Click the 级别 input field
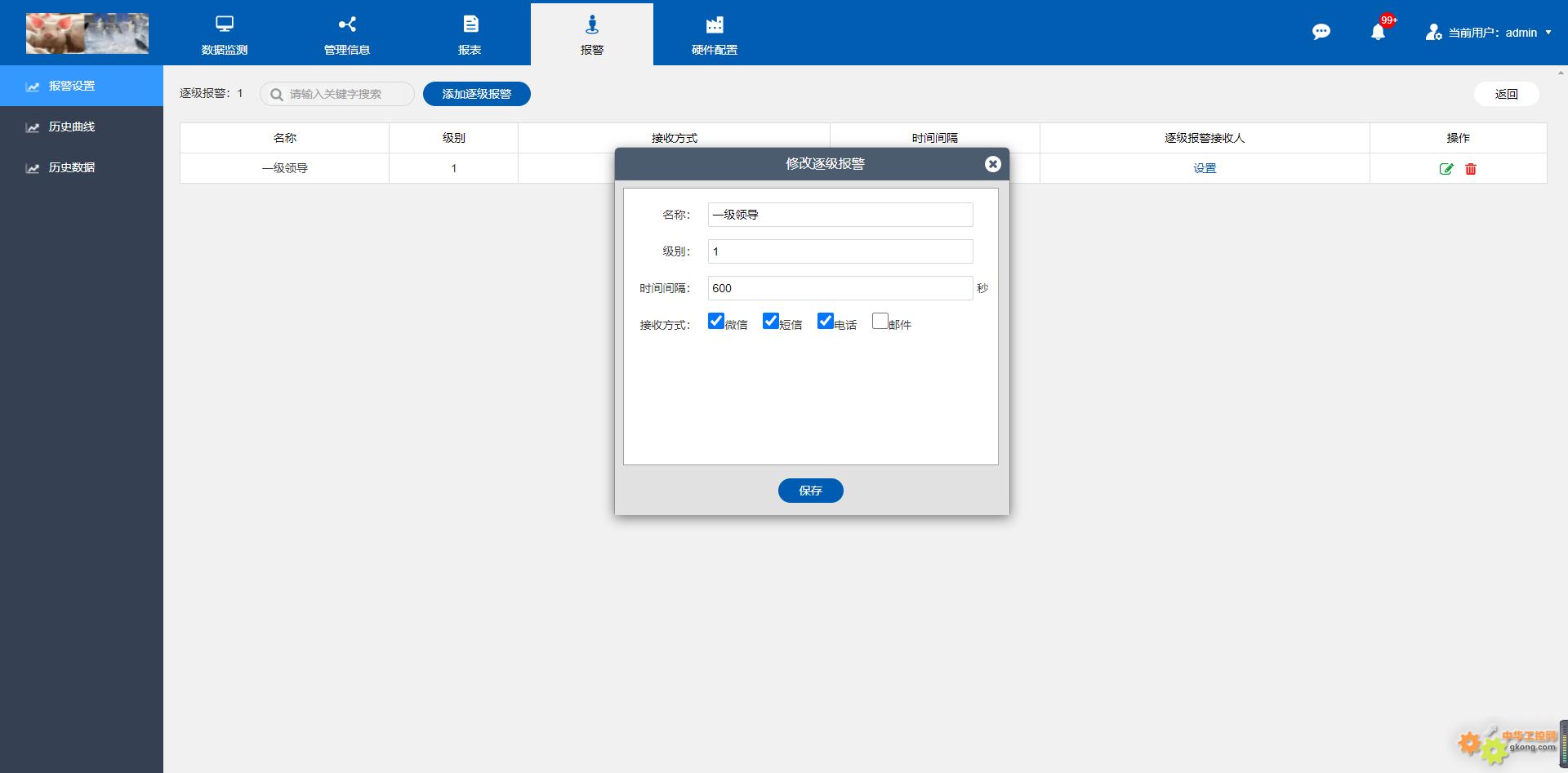1568x773 pixels. 840,251
